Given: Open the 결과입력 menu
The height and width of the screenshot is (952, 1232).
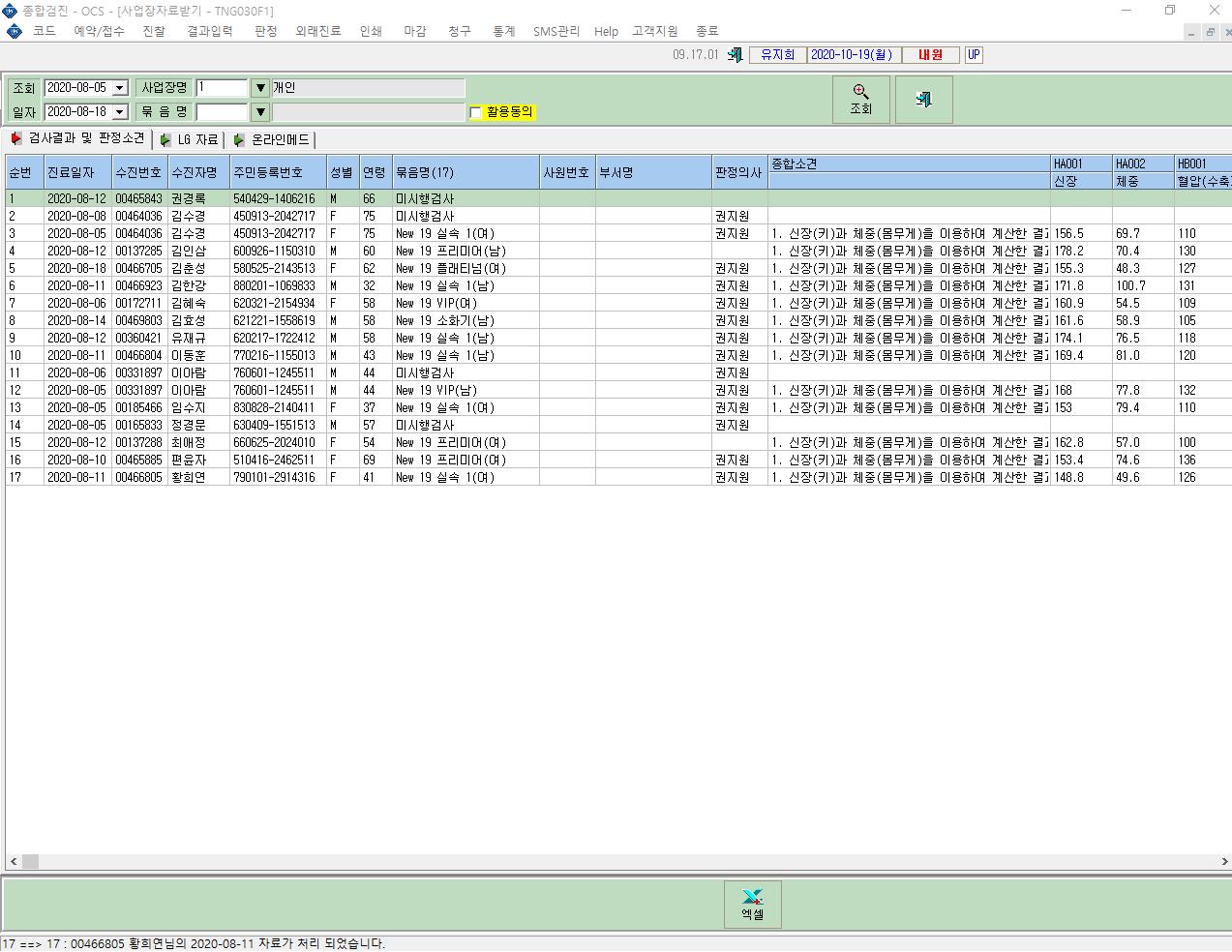Looking at the screenshot, I should [209, 31].
